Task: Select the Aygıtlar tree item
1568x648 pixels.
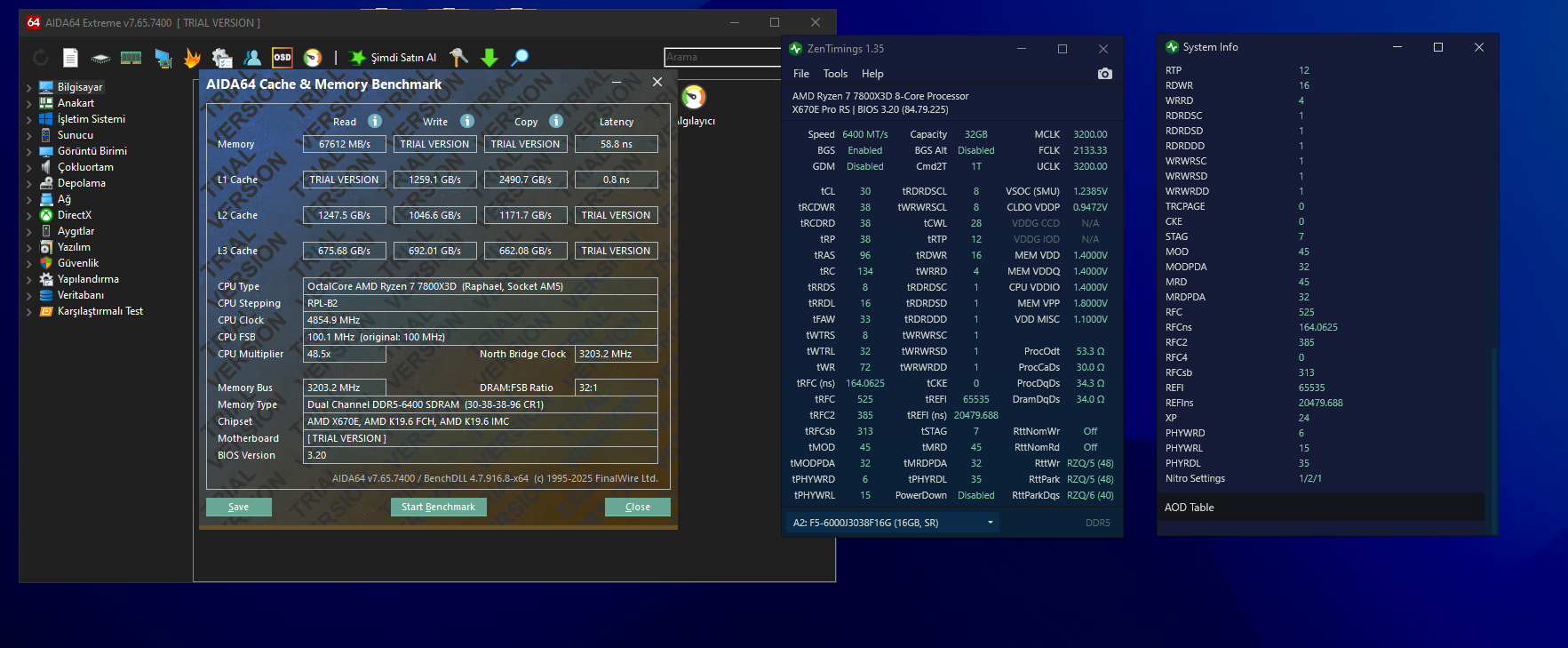Action: coord(76,231)
